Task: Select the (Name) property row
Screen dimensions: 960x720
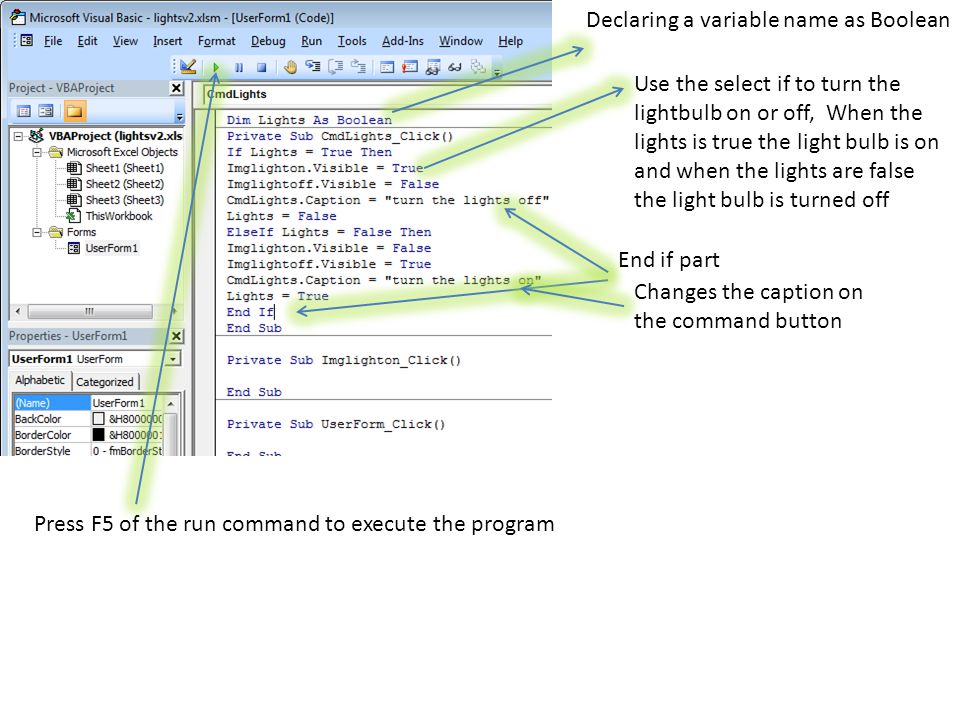Action: coord(89,403)
